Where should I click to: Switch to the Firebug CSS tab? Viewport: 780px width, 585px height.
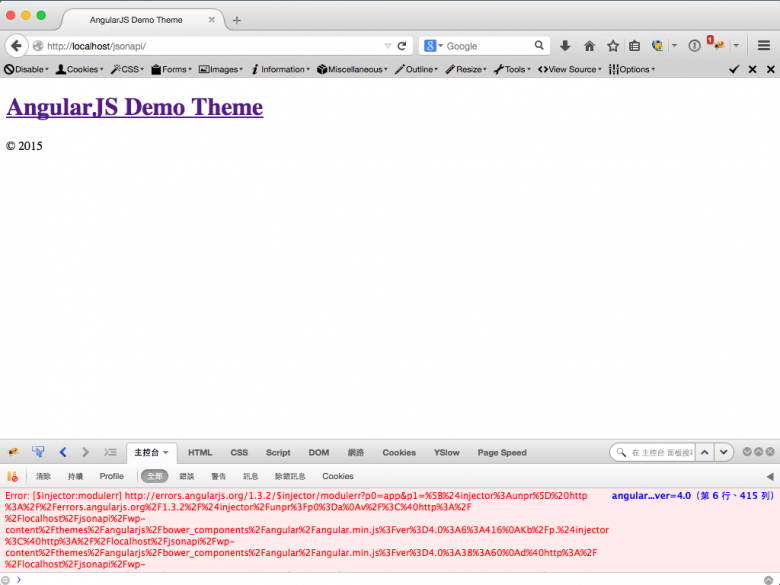[x=239, y=453]
